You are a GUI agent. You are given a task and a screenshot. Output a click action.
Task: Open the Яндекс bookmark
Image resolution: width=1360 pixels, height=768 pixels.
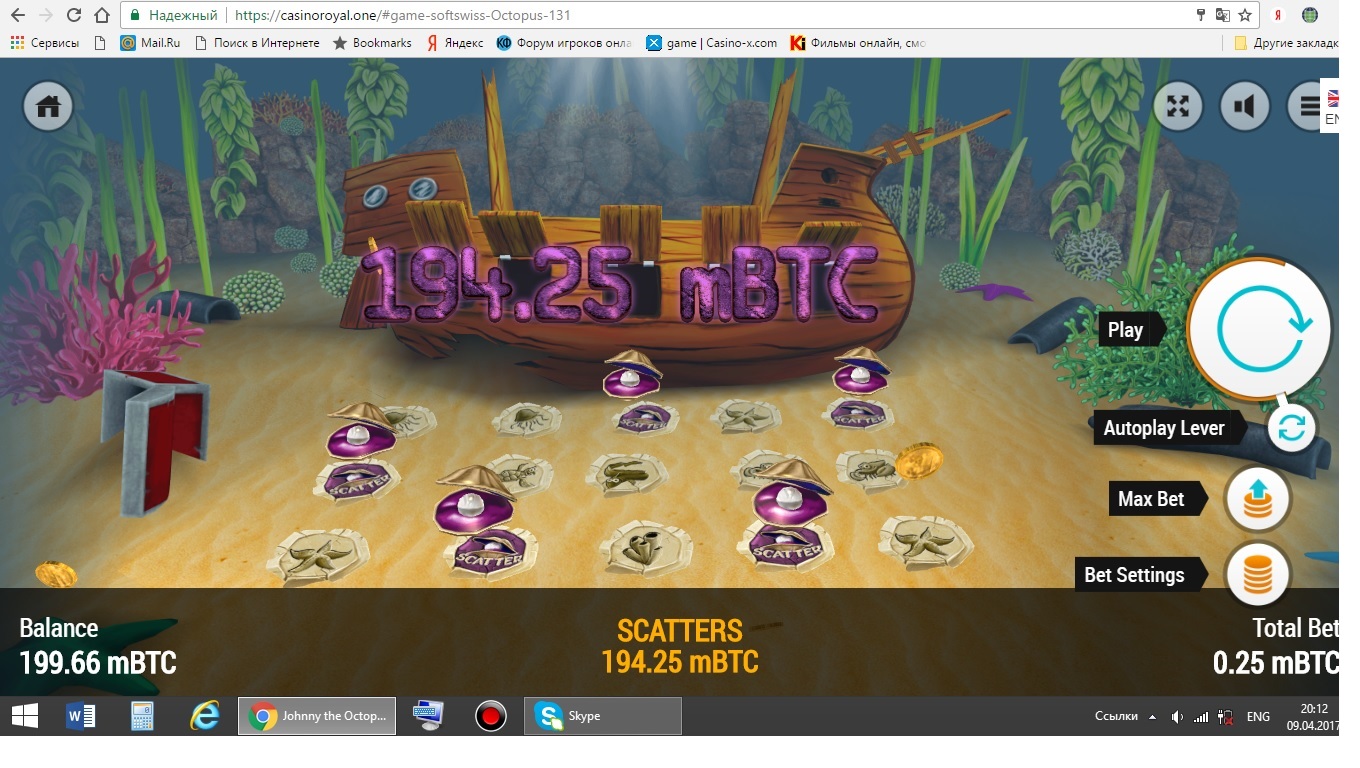pyautogui.click(x=455, y=43)
